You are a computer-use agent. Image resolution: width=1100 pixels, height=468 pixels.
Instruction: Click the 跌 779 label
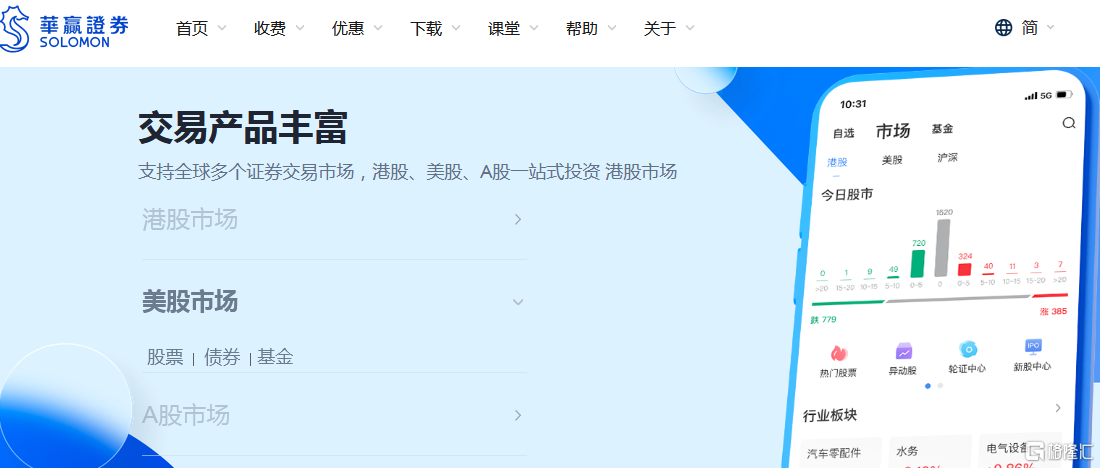tap(823, 320)
